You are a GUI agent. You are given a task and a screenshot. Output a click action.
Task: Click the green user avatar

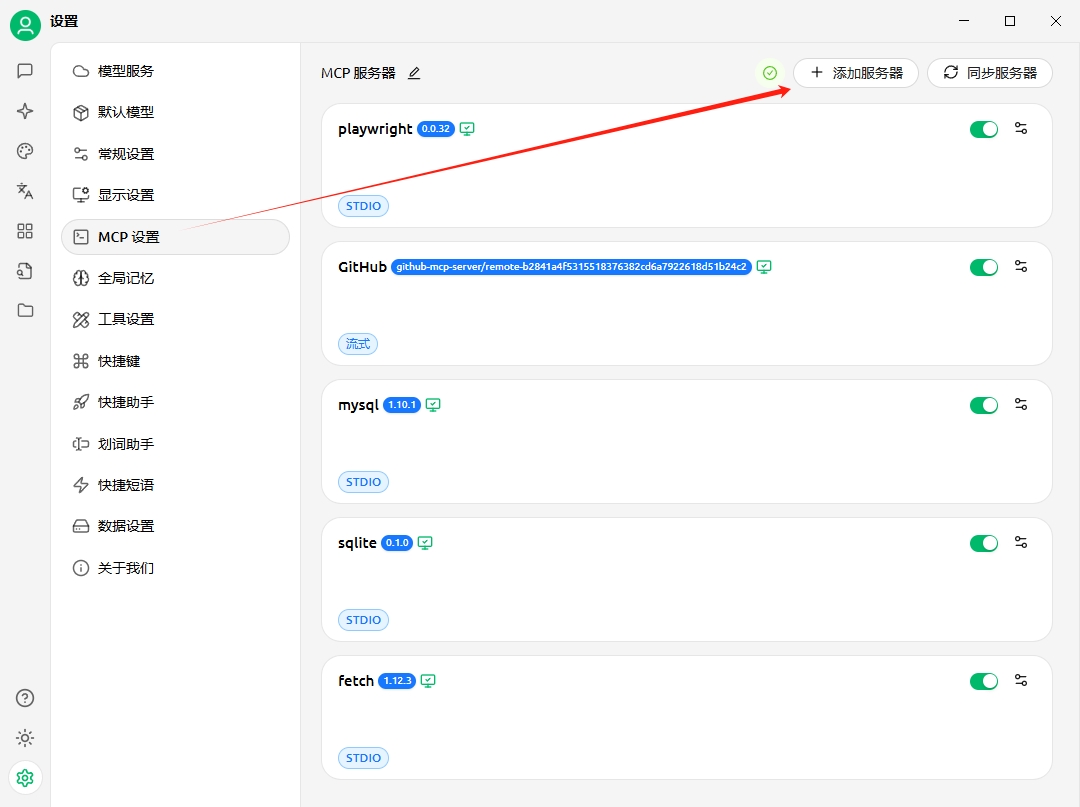click(x=25, y=25)
